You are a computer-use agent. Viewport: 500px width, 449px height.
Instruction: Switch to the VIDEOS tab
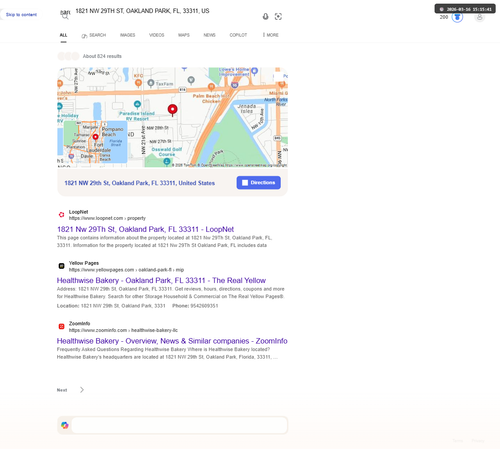click(x=157, y=35)
